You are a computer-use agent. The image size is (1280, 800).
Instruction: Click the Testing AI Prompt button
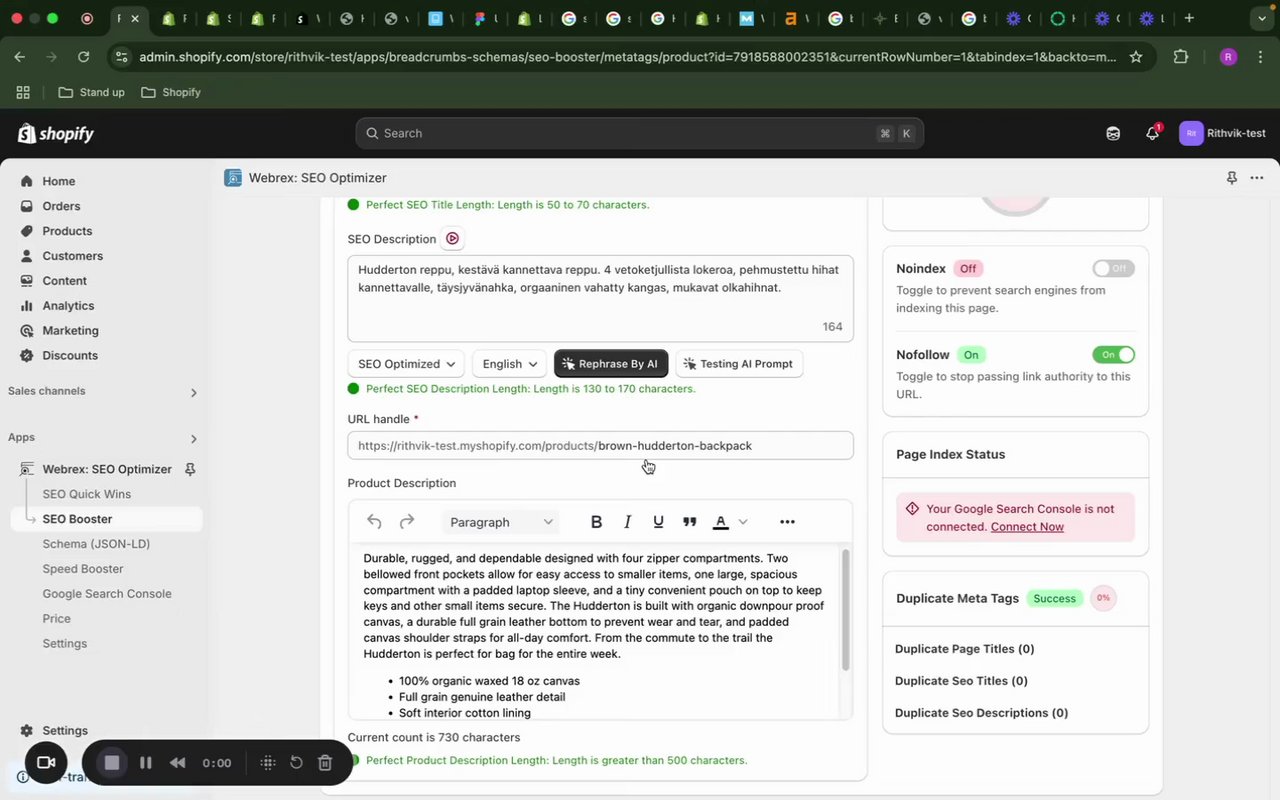point(739,364)
